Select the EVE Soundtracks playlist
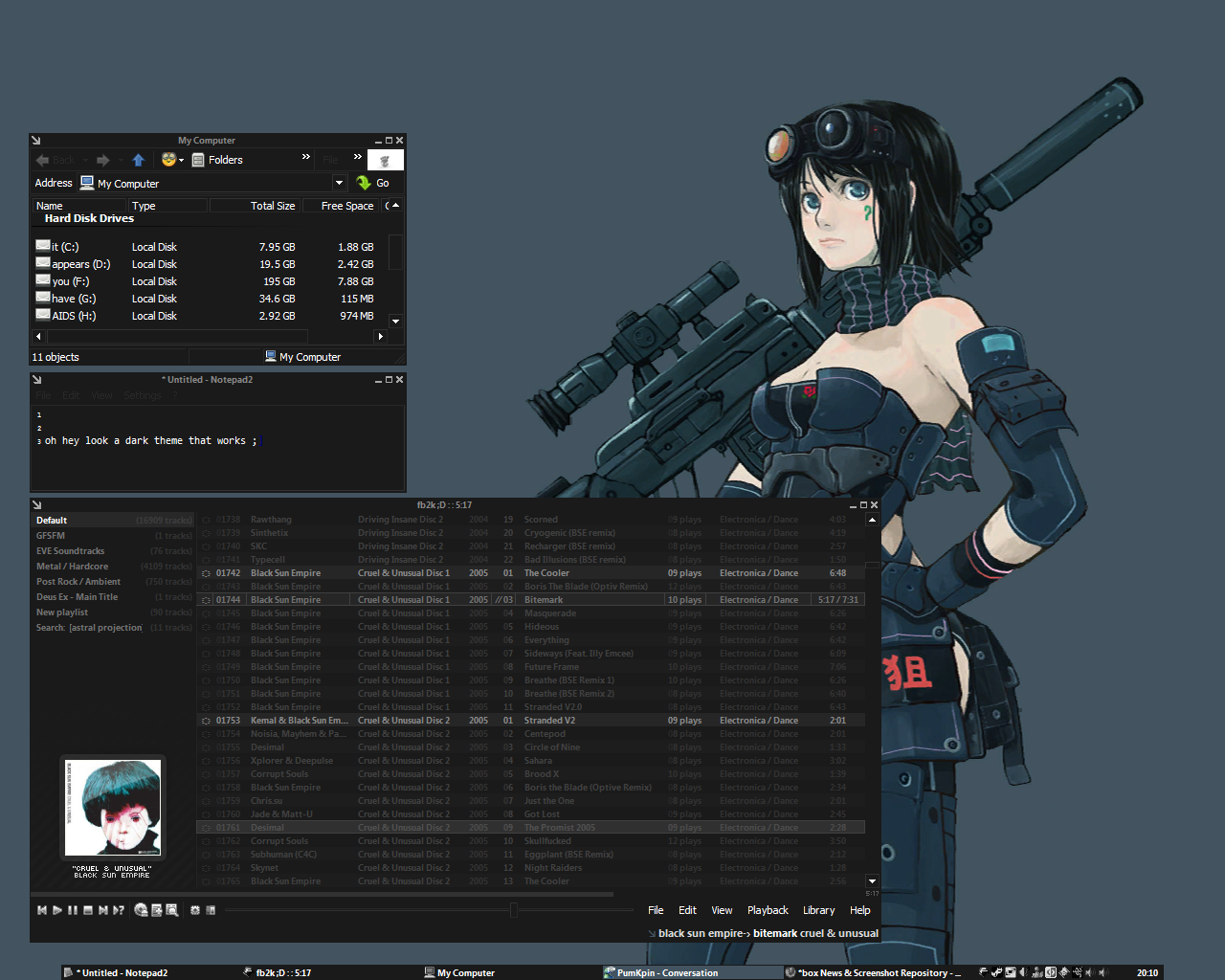This screenshot has height=980, width=1225. (x=114, y=551)
